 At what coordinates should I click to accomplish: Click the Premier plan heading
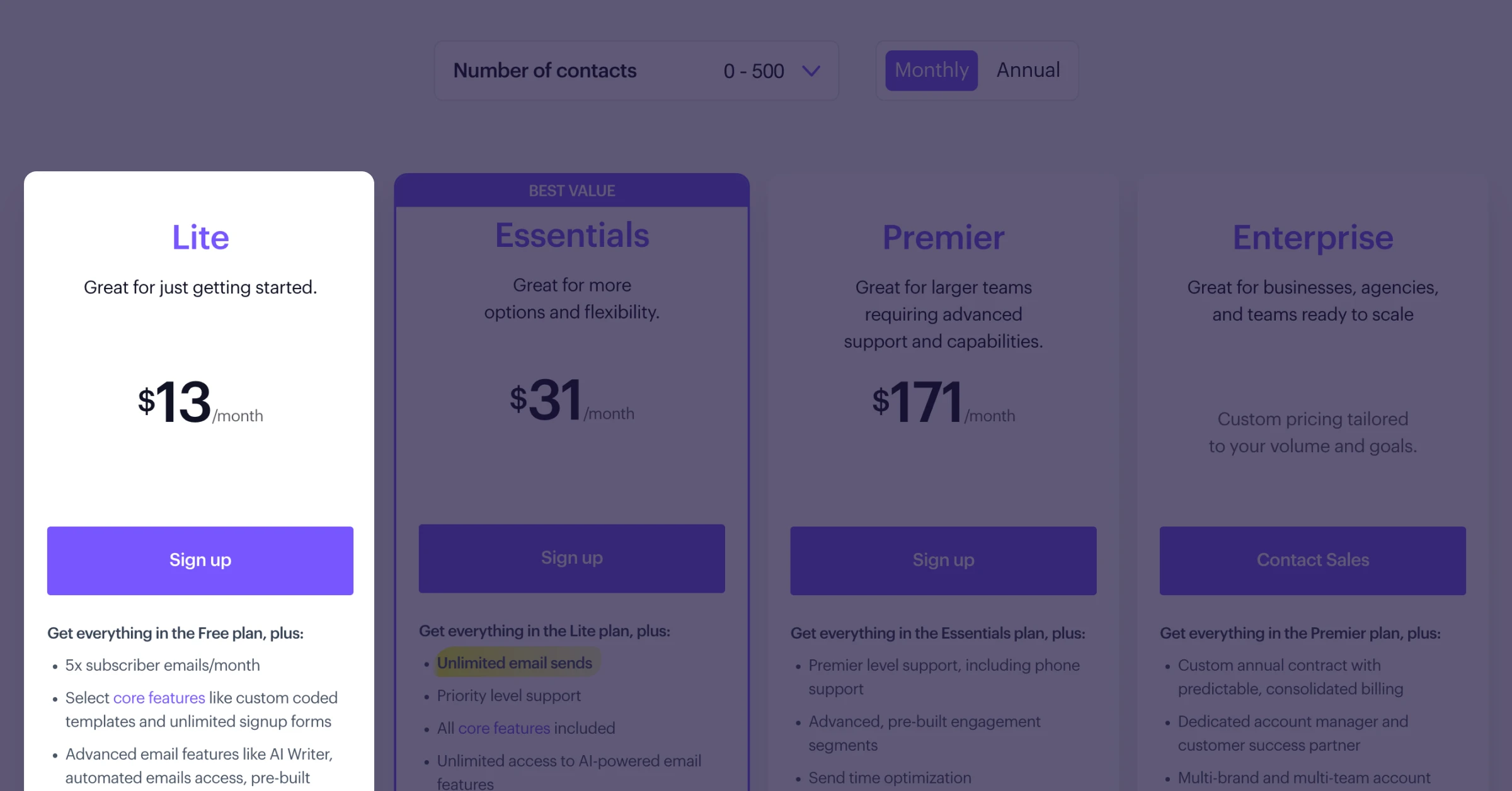point(943,238)
